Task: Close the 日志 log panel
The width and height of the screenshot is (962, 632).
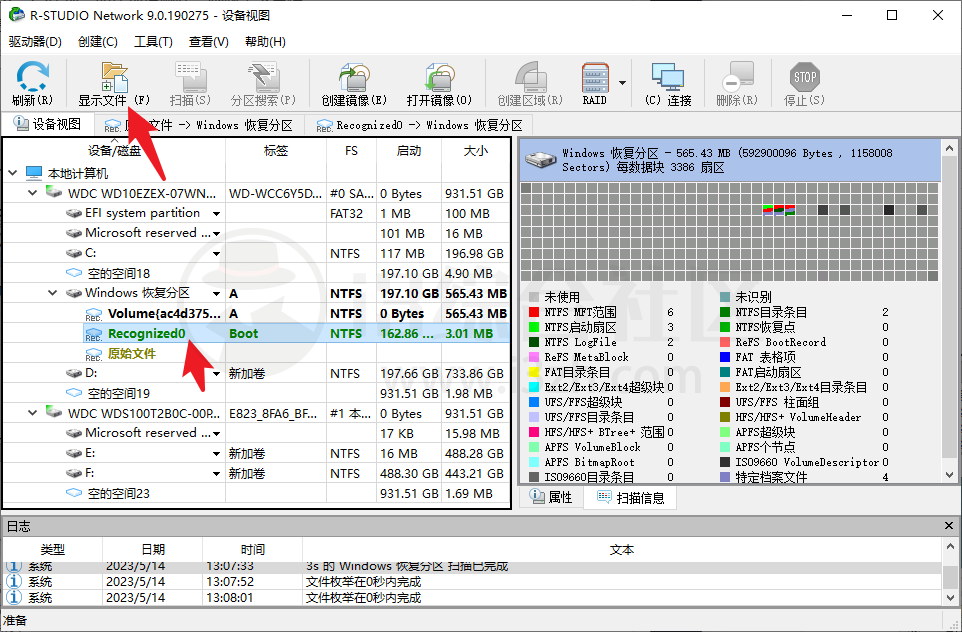Action: click(949, 526)
